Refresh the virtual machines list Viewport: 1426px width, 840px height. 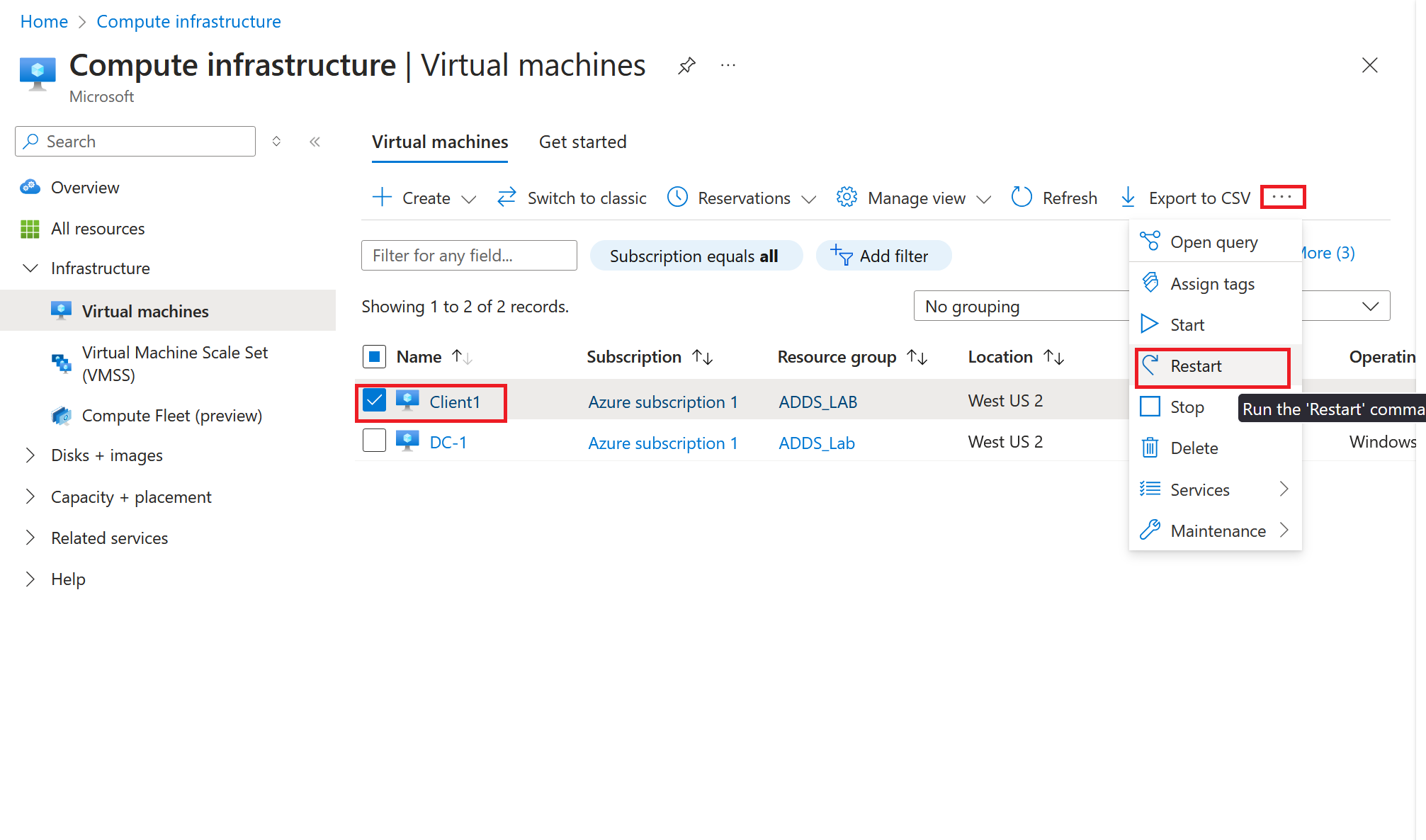(x=1054, y=198)
